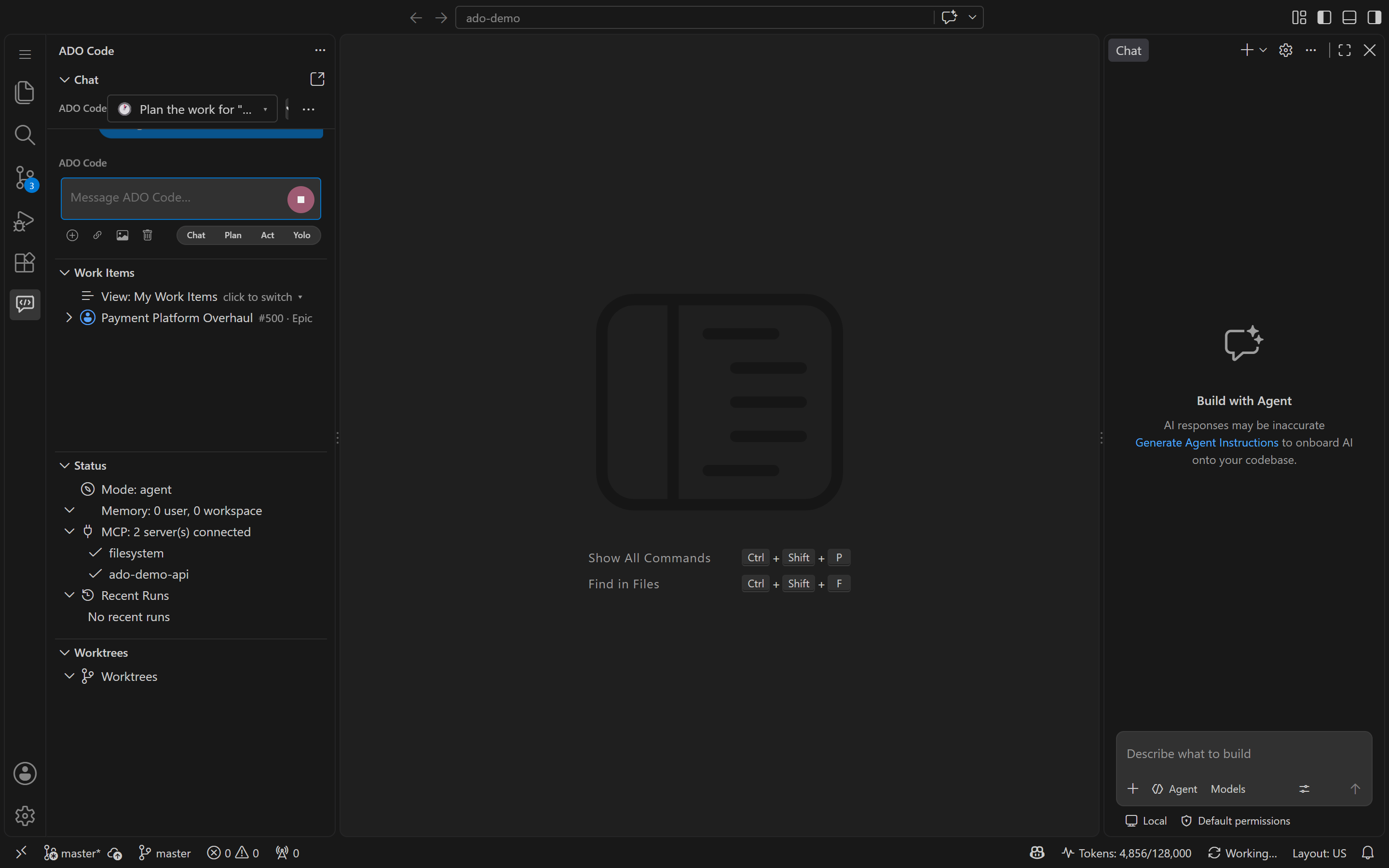Click the link attachment icon under message box
The height and width of the screenshot is (868, 1389).
tap(97, 235)
